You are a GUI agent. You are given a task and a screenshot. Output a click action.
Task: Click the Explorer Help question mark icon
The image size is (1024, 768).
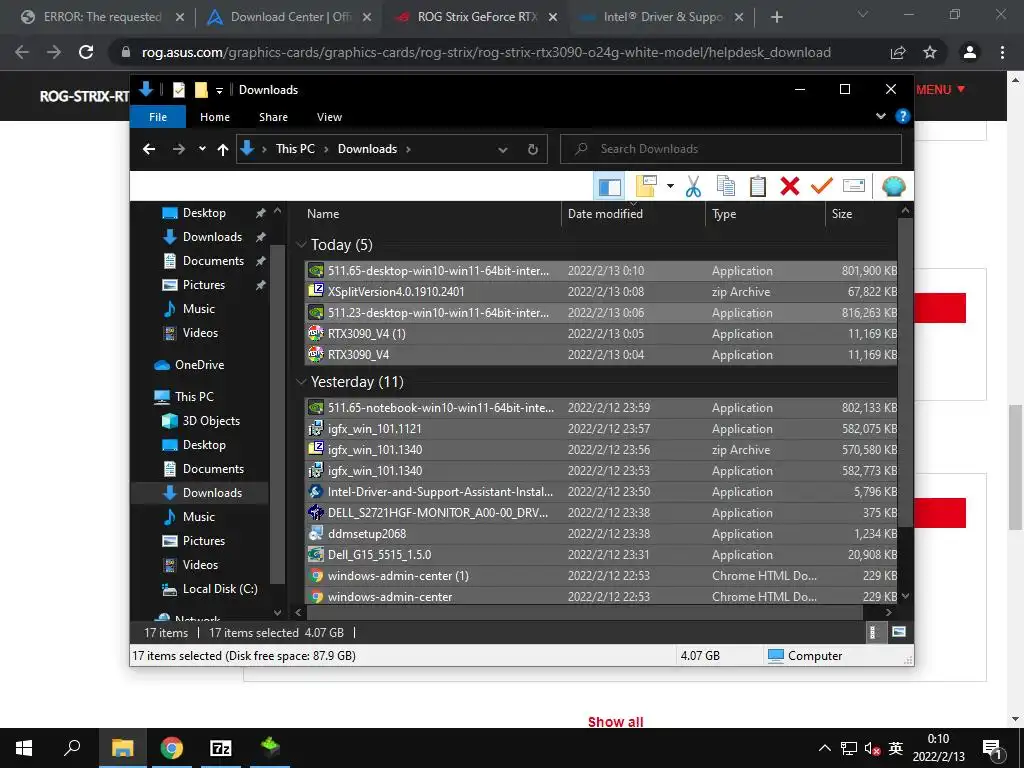point(903,116)
